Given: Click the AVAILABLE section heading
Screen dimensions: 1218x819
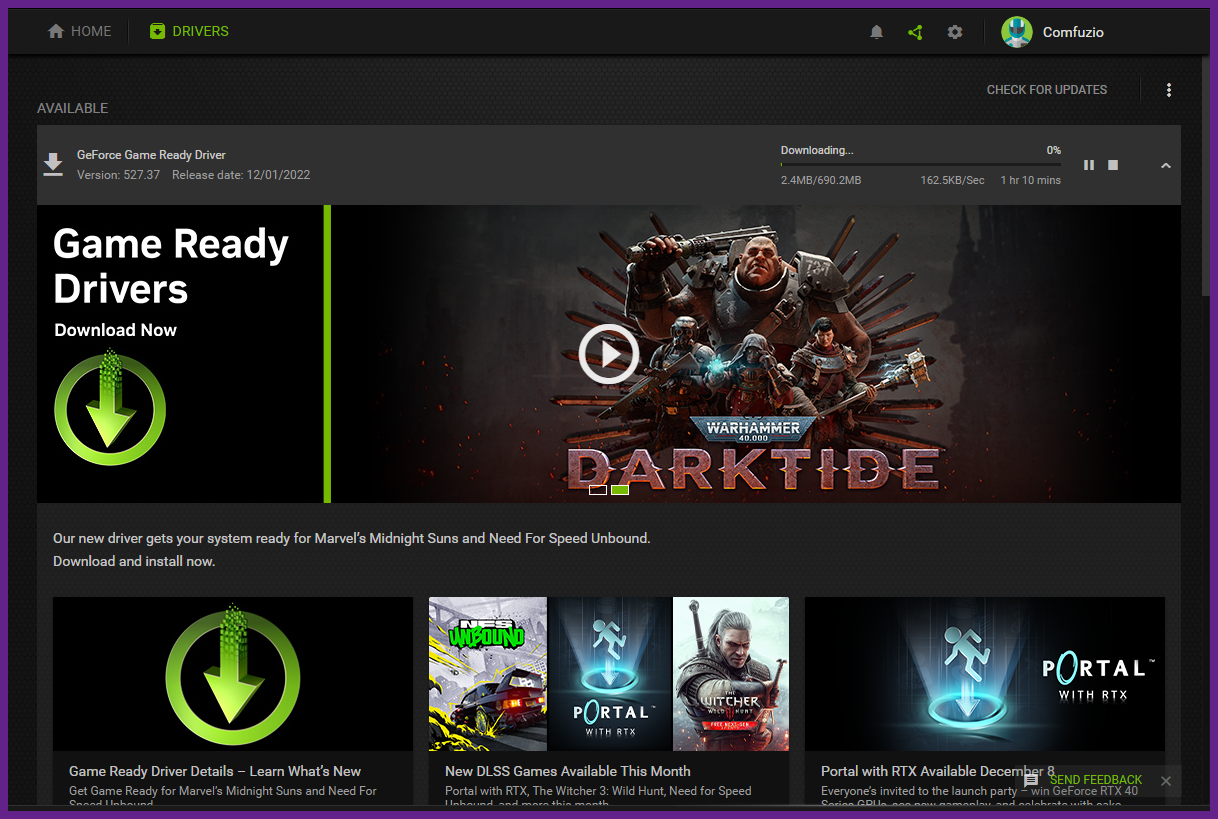Looking at the screenshot, I should click(x=73, y=108).
